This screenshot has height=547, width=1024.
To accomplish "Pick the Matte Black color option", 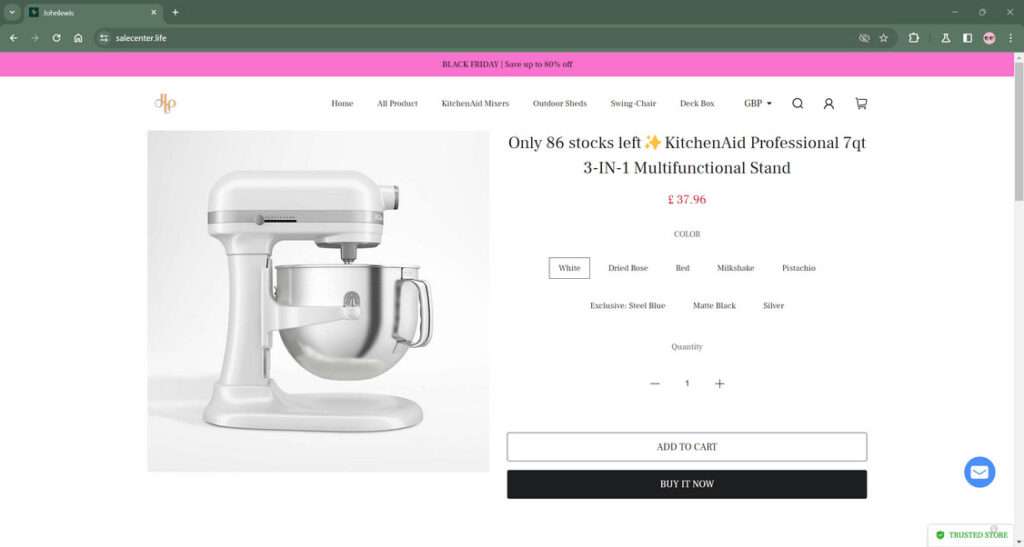I will (x=714, y=305).
